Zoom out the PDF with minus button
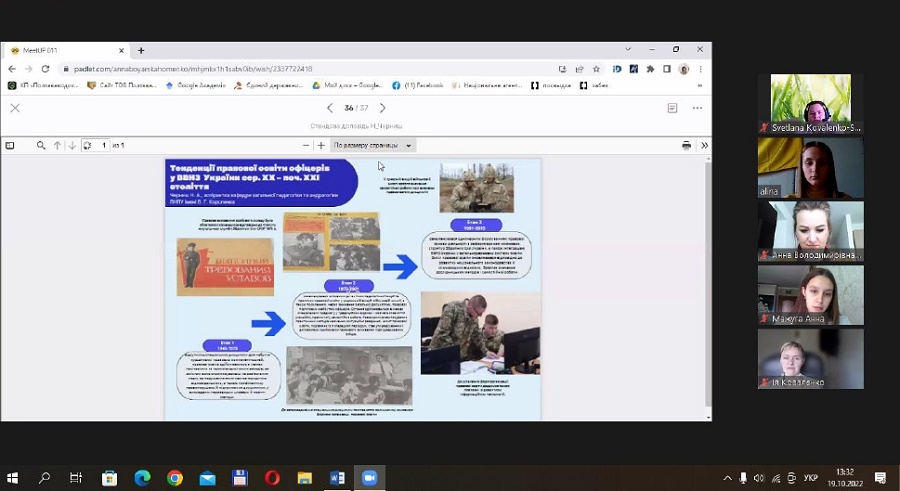This screenshot has width=900, height=491. (307, 145)
